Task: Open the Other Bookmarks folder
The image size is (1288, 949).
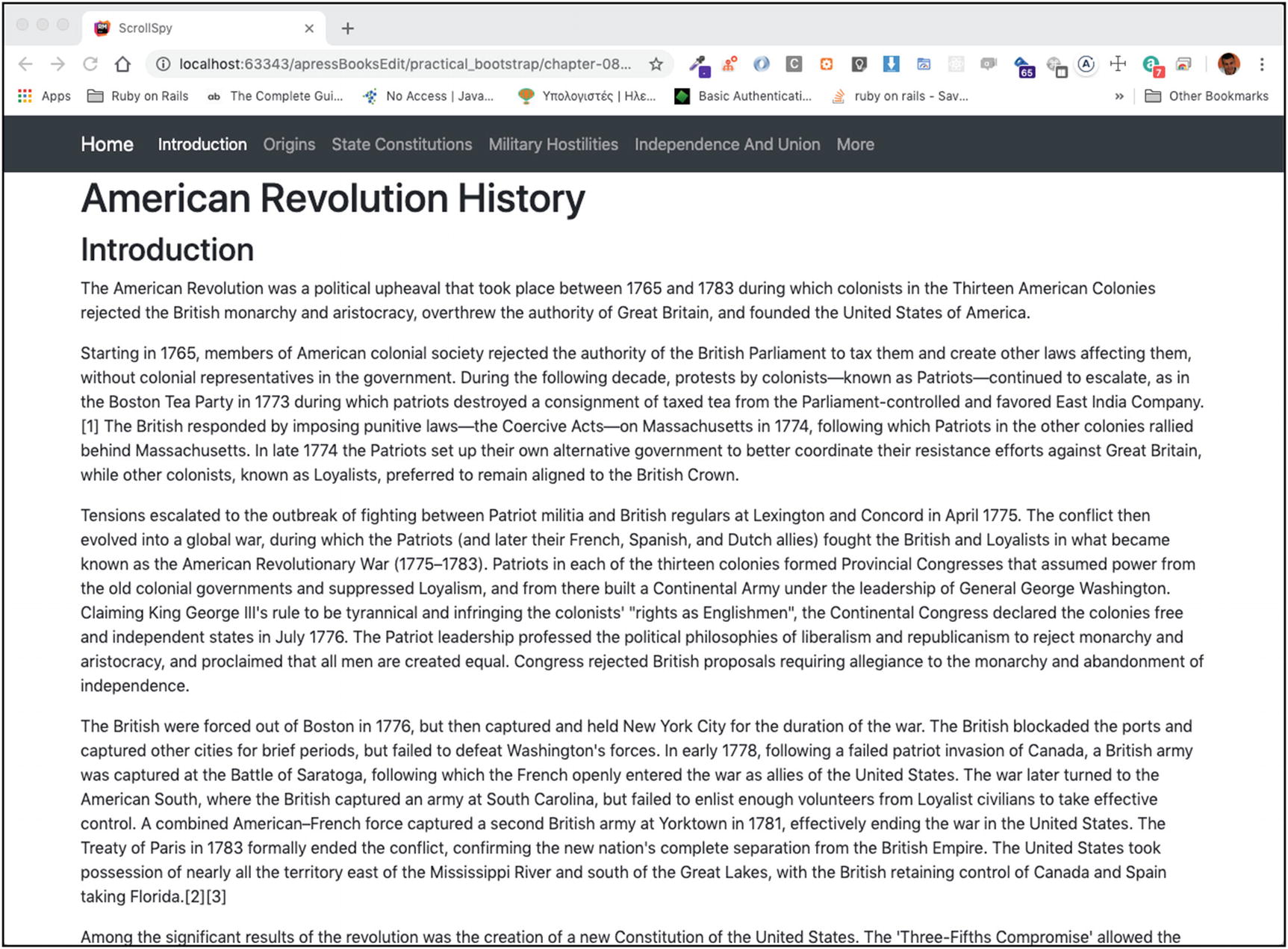Action: pos(1207,96)
